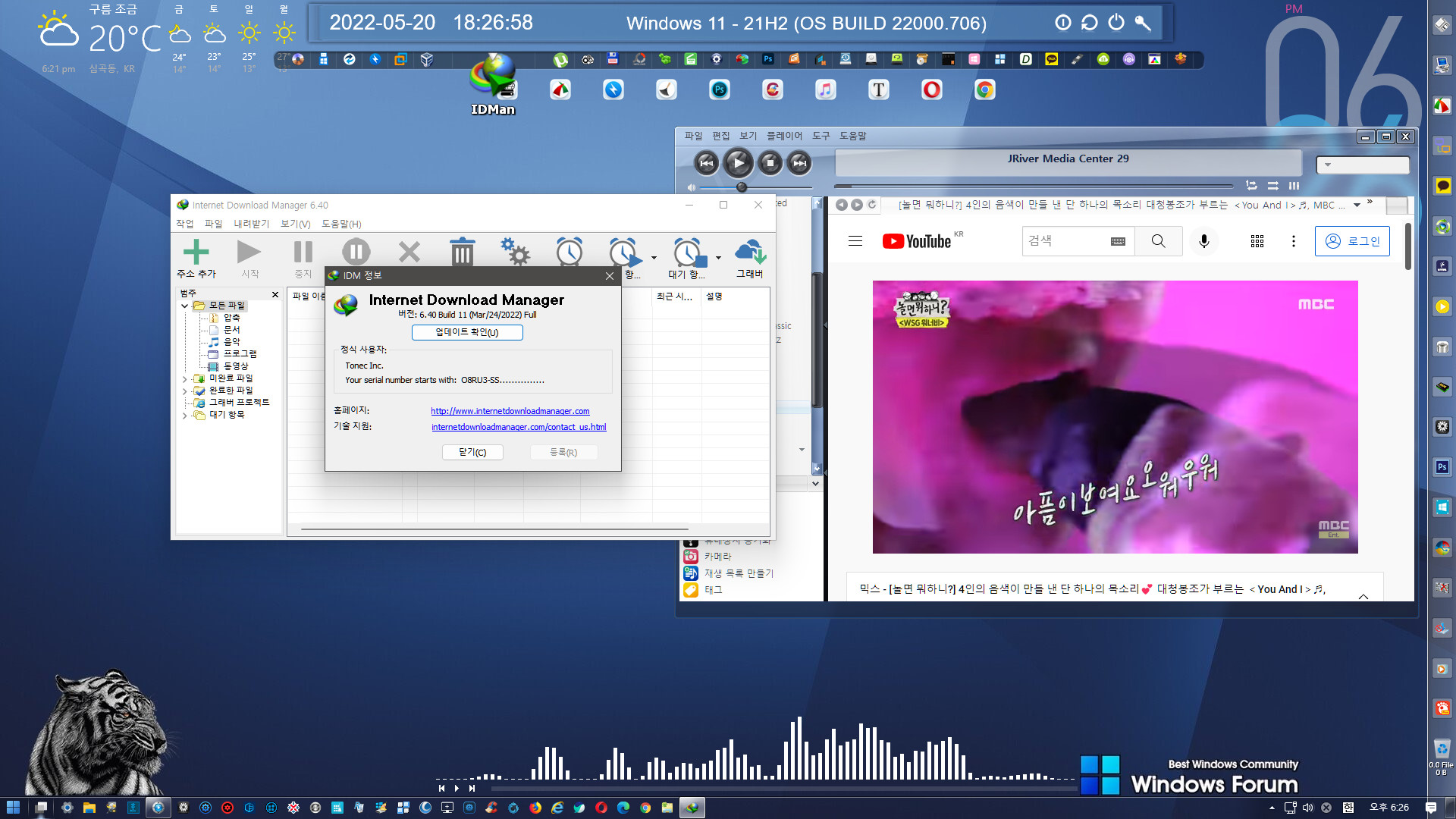Expand the YouTube mix playlist chevron
The height and width of the screenshot is (819, 1456).
click(x=1363, y=596)
